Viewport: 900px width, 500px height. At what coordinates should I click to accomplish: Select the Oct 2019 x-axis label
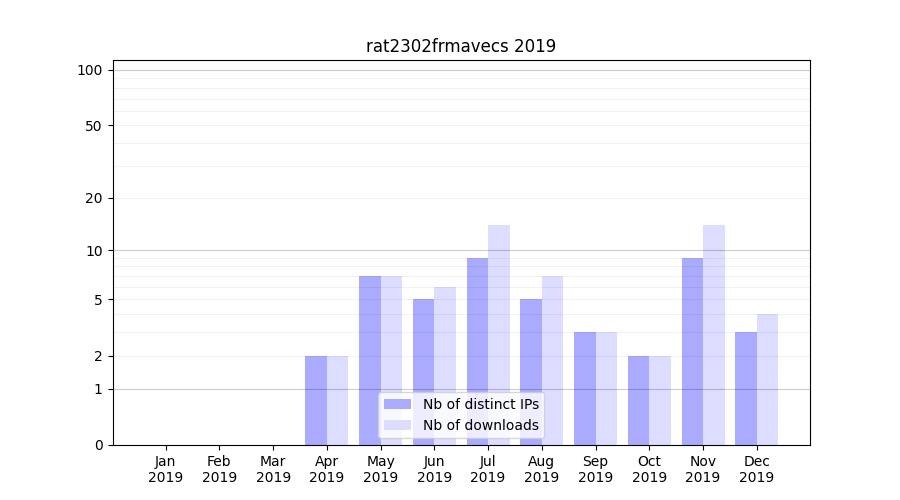[649, 469]
